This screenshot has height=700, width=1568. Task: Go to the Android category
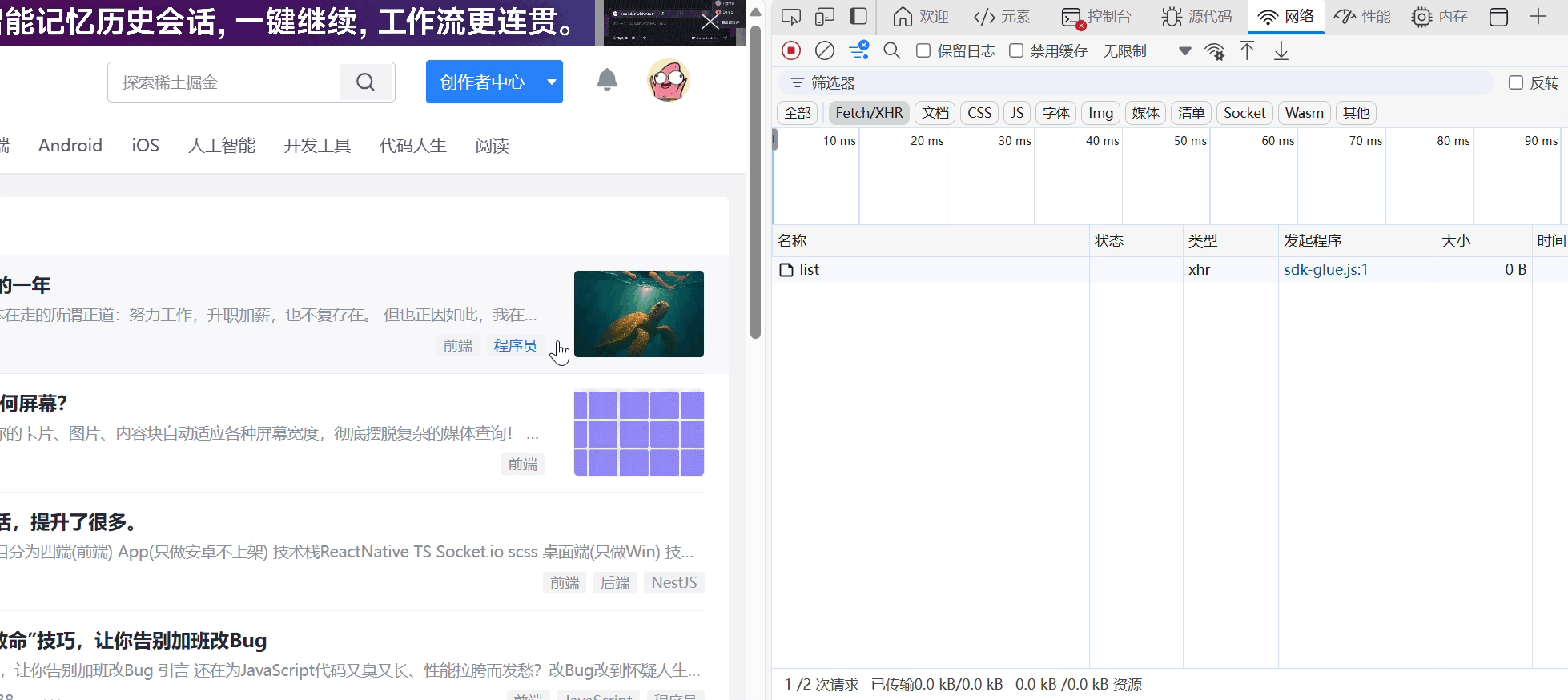[70, 146]
